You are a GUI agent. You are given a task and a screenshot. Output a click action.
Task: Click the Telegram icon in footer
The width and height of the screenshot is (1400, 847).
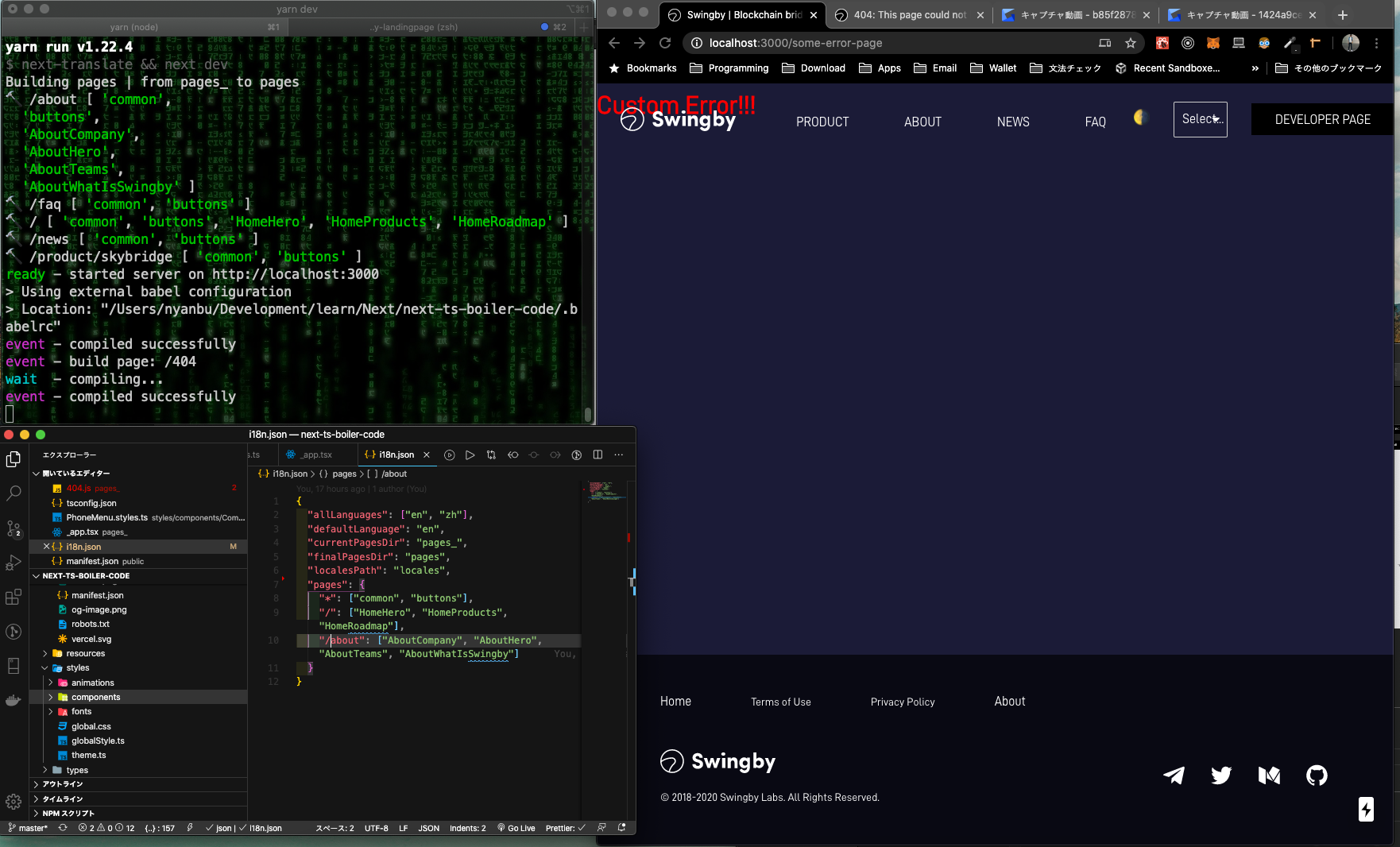1174,775
